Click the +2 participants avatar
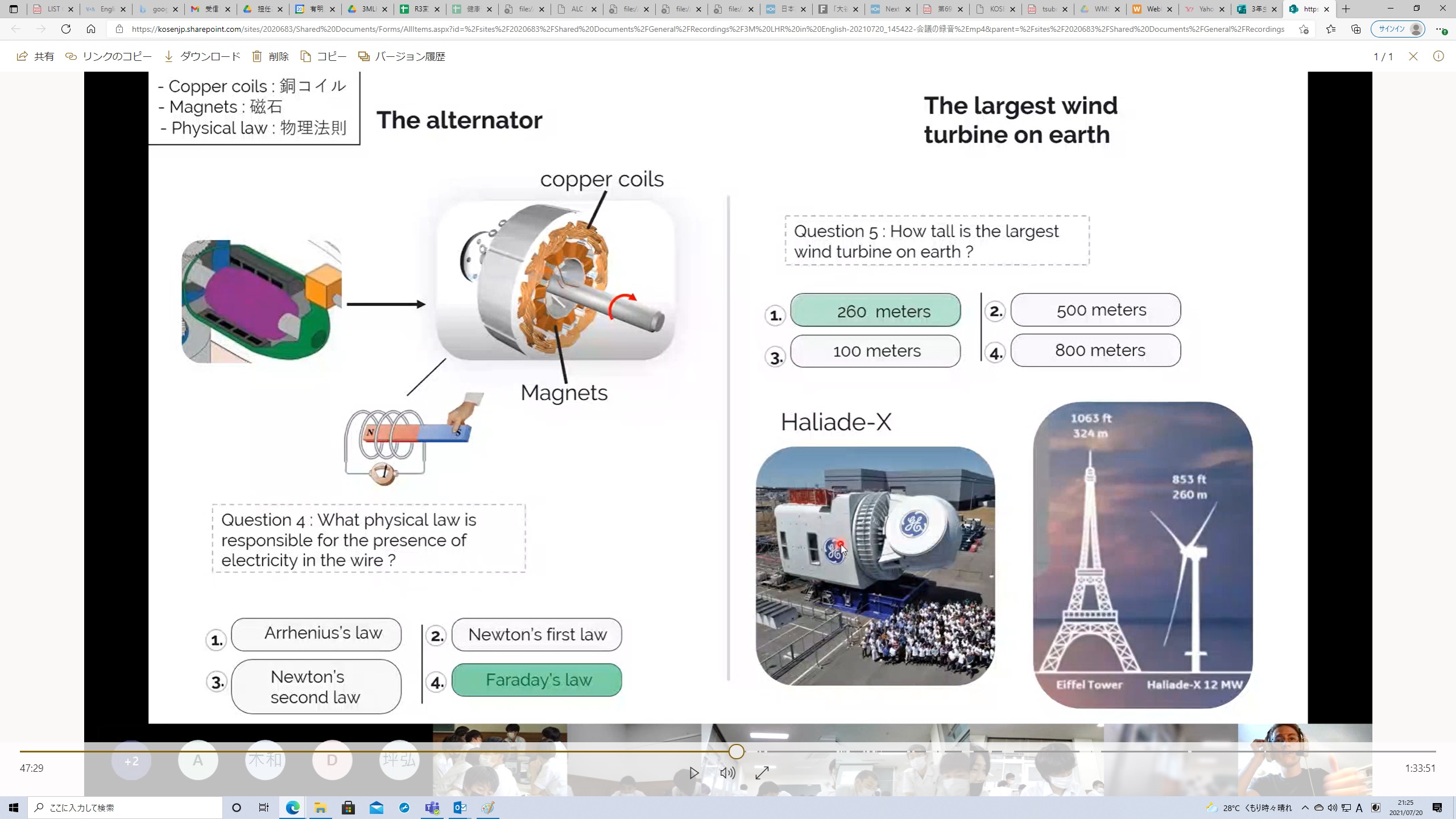This screenshot has width=1456, height=819. click(x=131, y=760)
